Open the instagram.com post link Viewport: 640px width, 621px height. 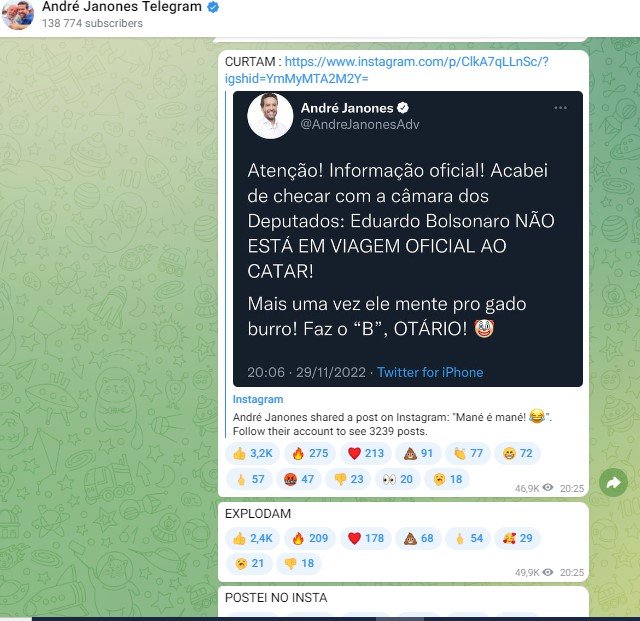[x=387, y=70]
